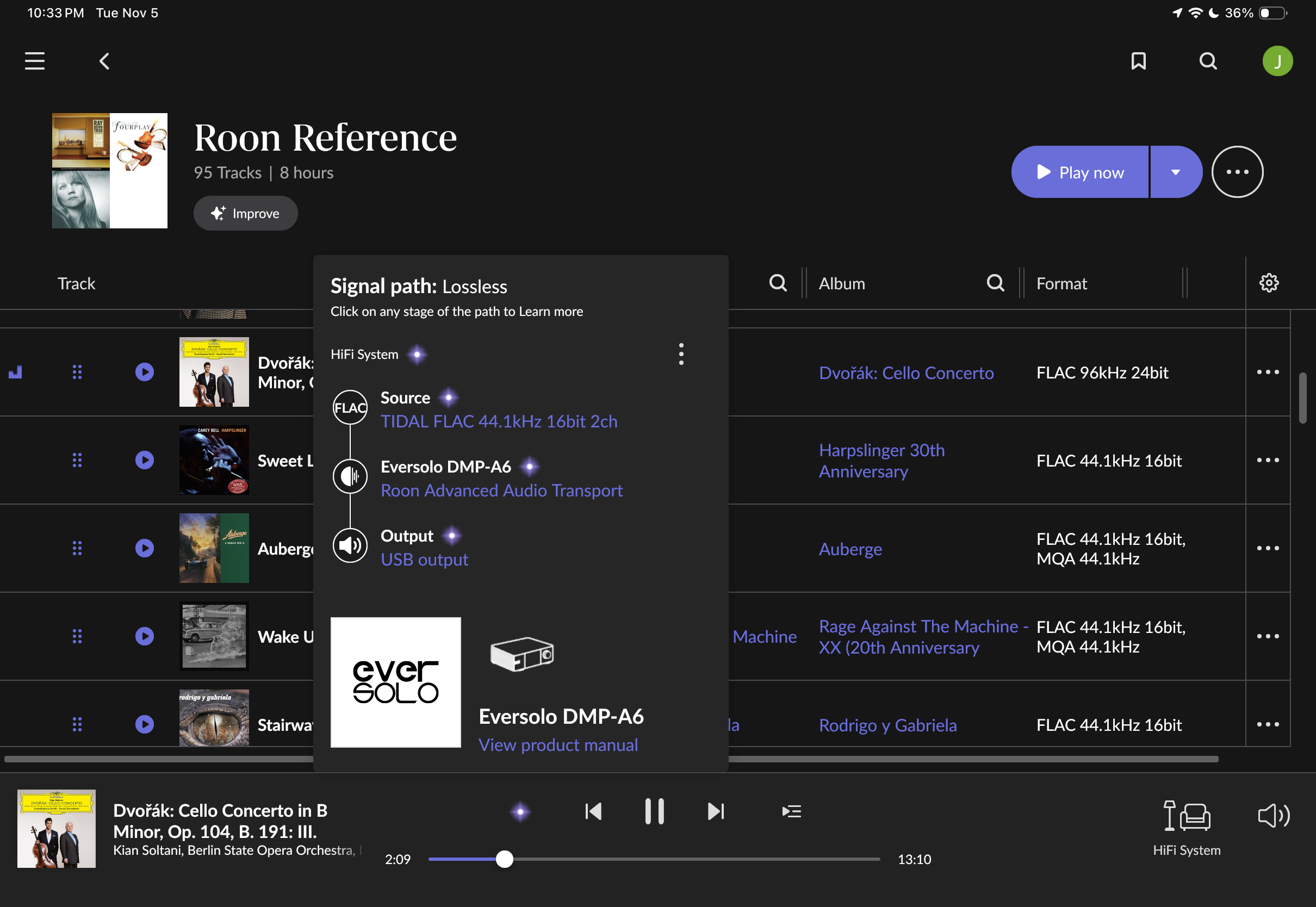The height and width of the screenshot is (907, 1316).
Task: Click the Output speaker stage icon
Action: (x=350, y=545)
